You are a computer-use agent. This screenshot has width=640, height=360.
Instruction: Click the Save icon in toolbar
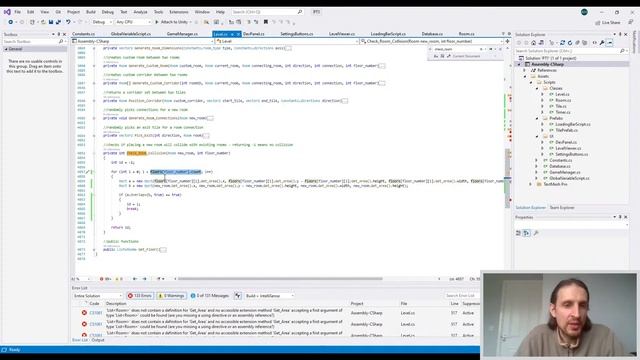point(51,22)
